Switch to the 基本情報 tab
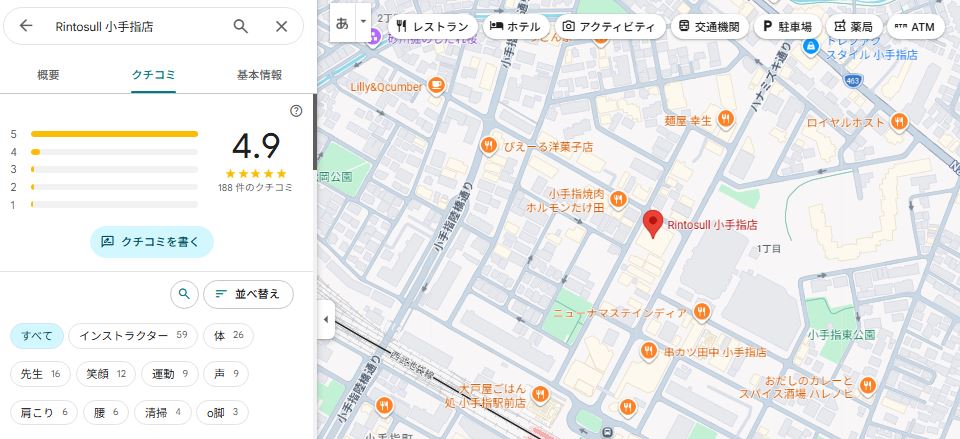 point(259,75)
